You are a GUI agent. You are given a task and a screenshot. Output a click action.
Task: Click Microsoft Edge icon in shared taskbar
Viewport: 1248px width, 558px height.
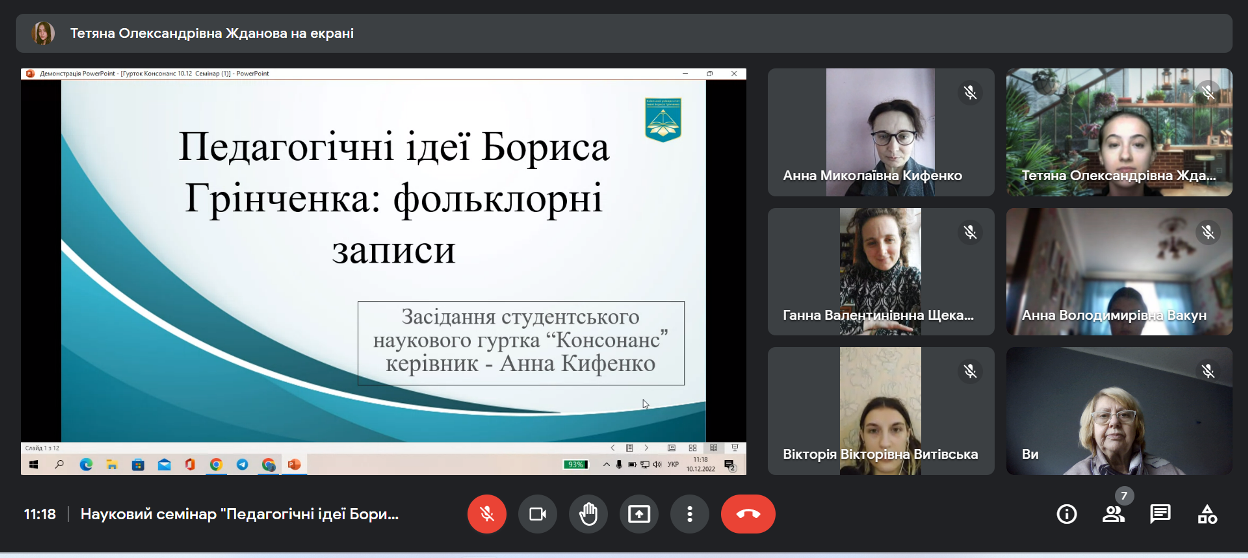(86, 465)
